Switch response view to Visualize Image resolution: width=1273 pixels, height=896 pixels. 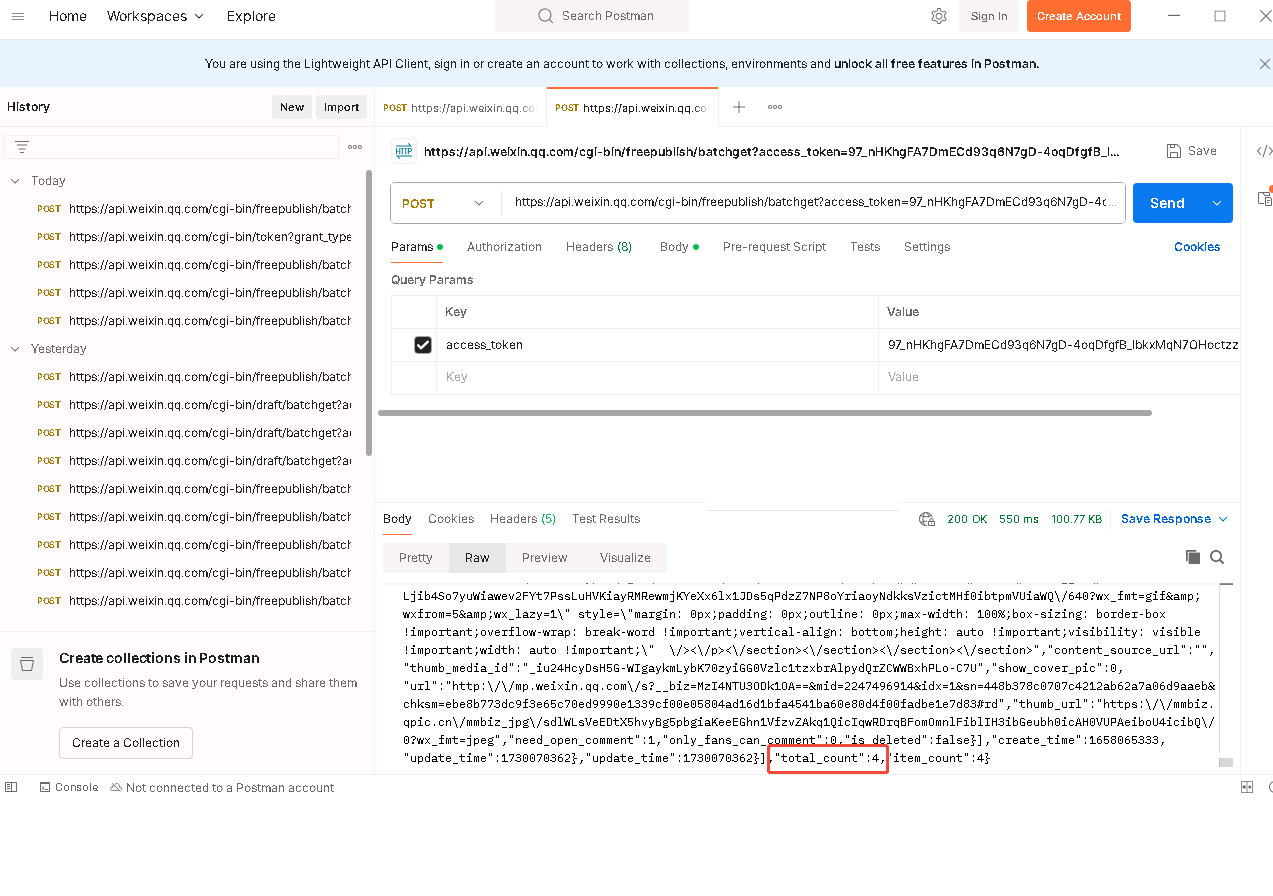[x=625, y=558]
